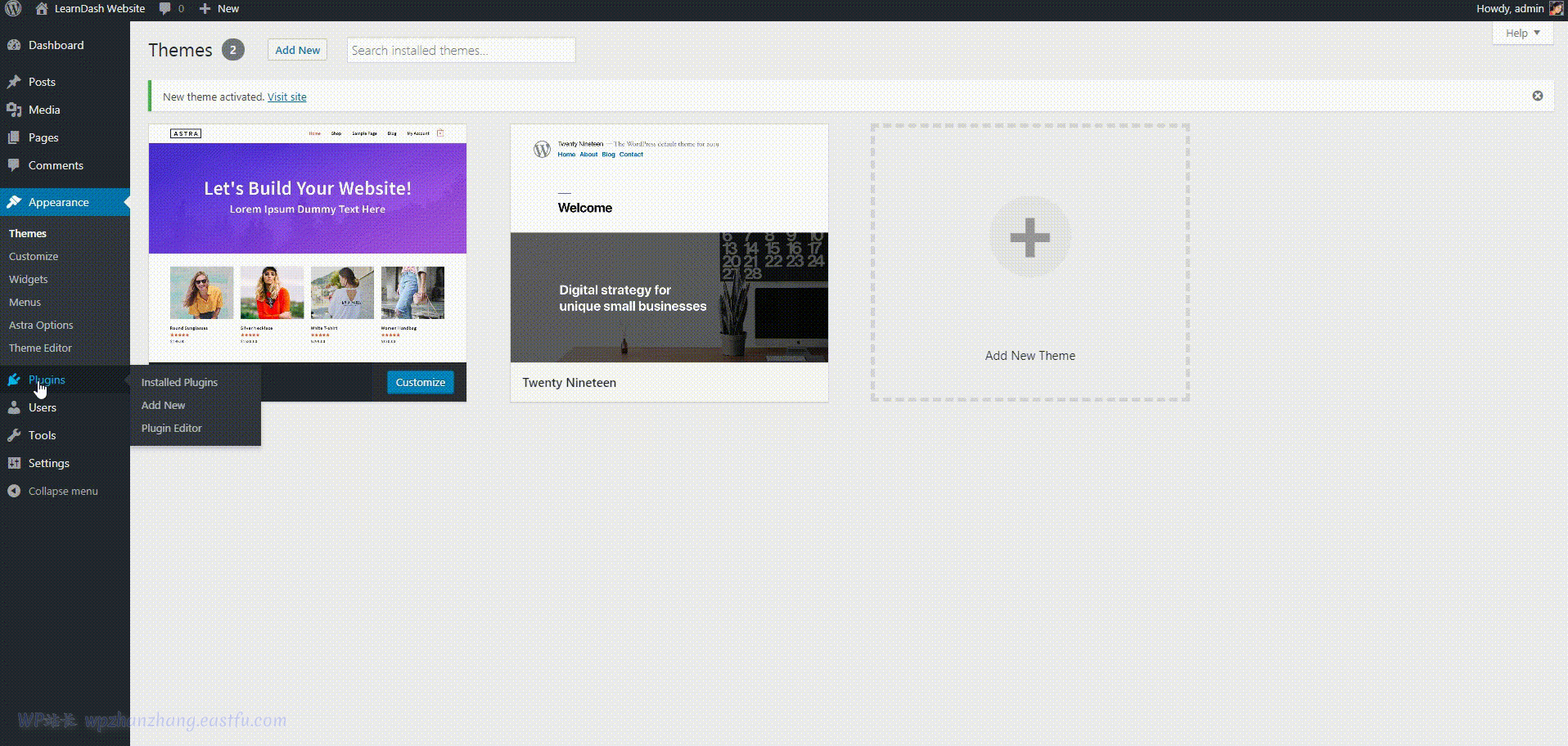Open Theme Editor submenu item
Screen dimensions: 1568x746
[40, 348]
